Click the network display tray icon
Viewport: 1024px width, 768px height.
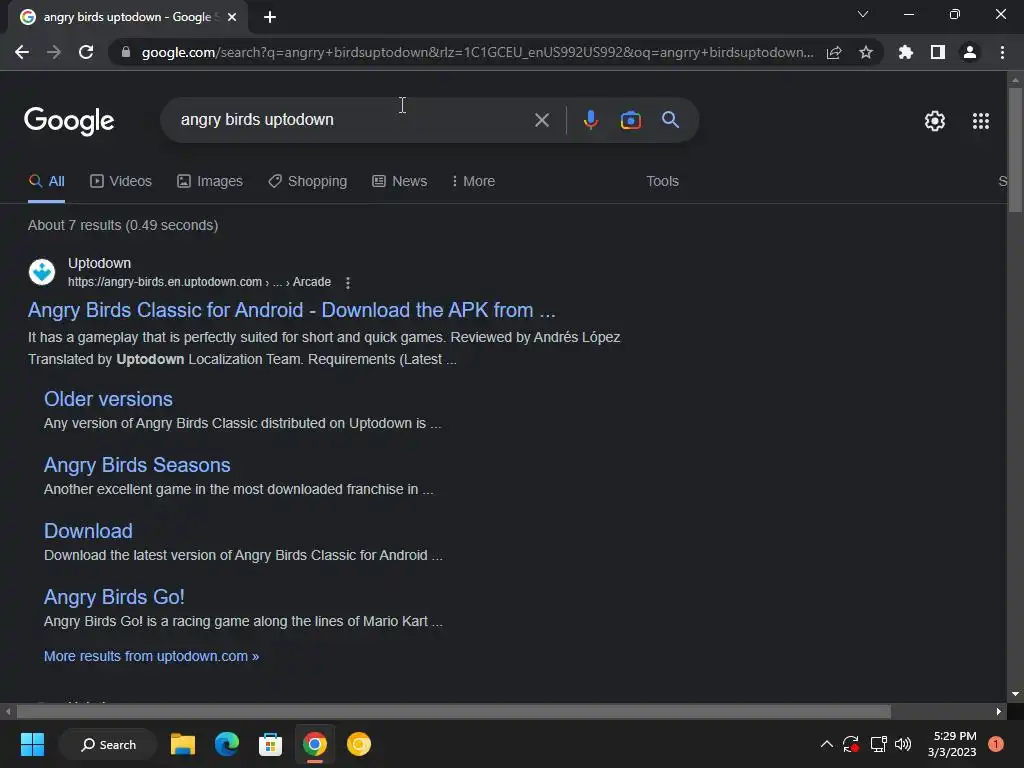coord(878,744)
